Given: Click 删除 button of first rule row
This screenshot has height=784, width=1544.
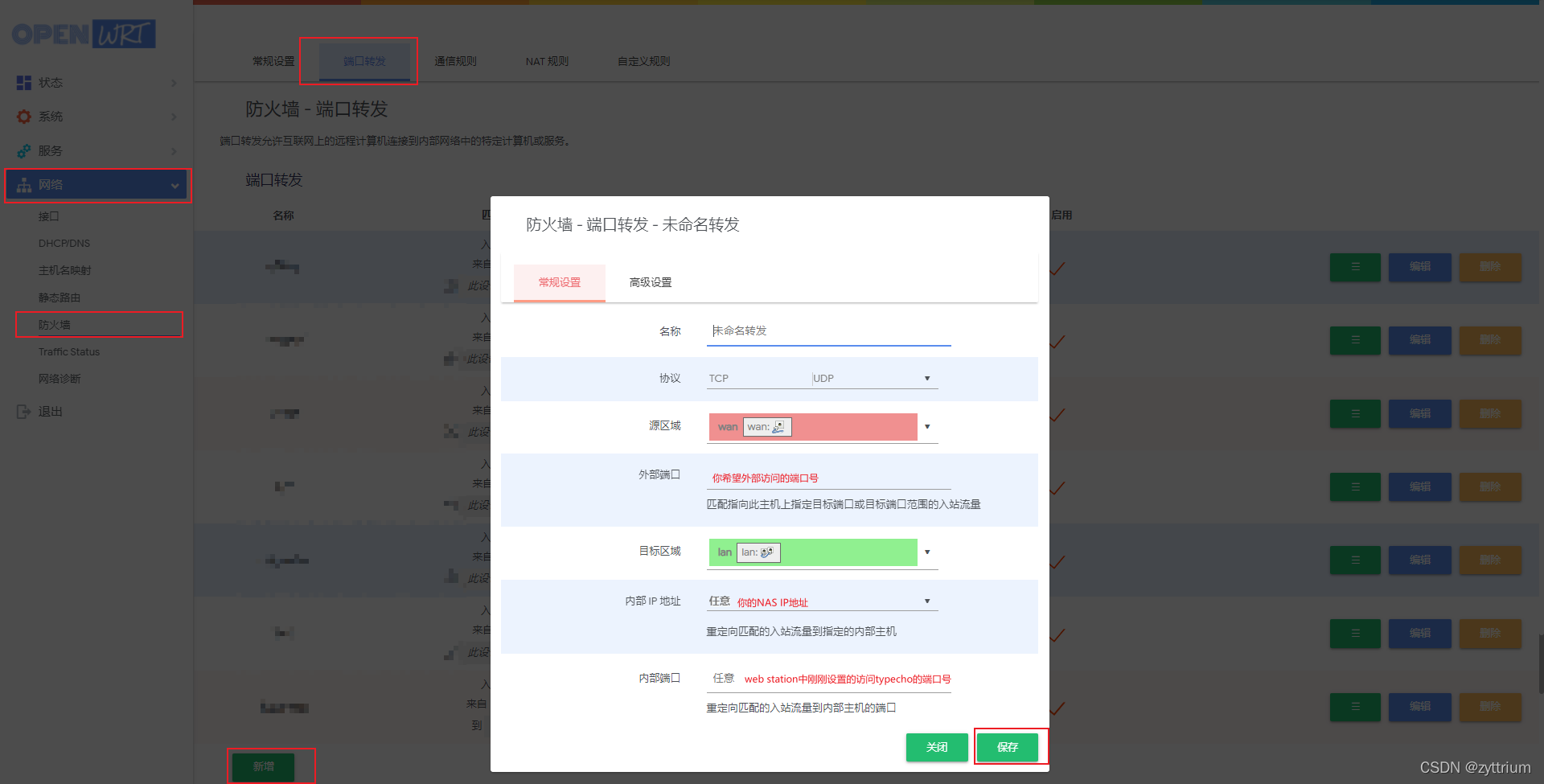Looking at the screenshot, I should click(1490, 267).
